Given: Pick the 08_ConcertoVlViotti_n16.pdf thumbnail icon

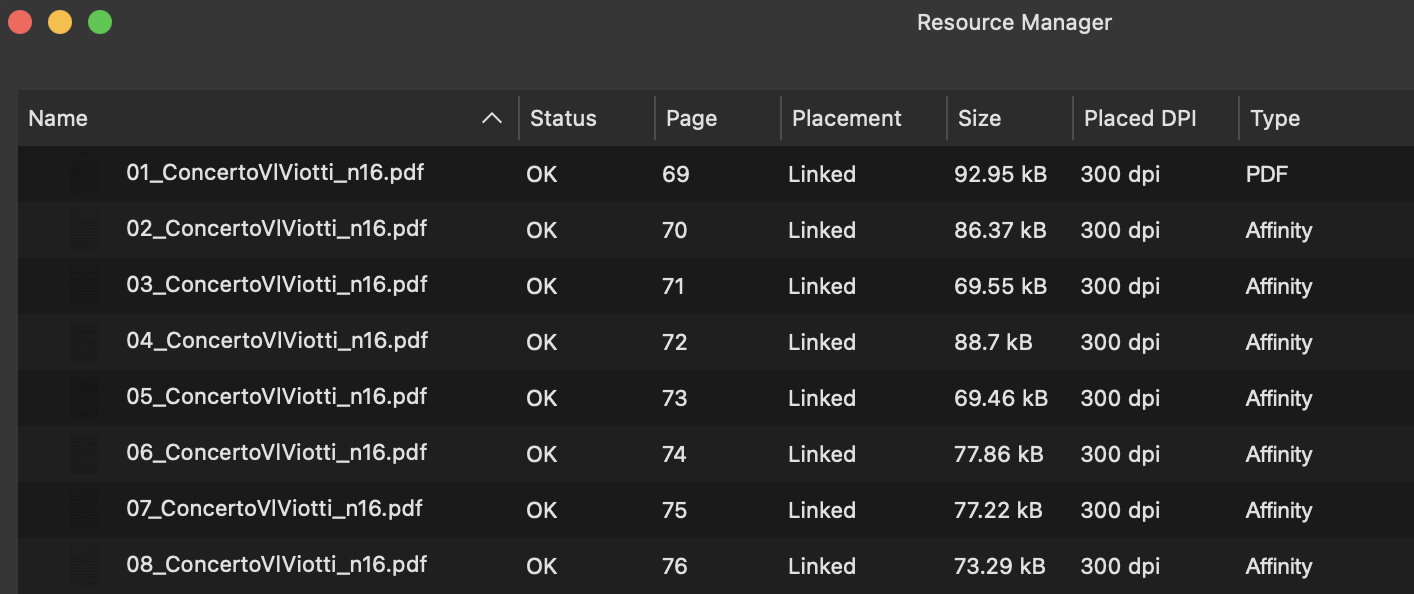Looking at the screenshot, I should (85, 566).
